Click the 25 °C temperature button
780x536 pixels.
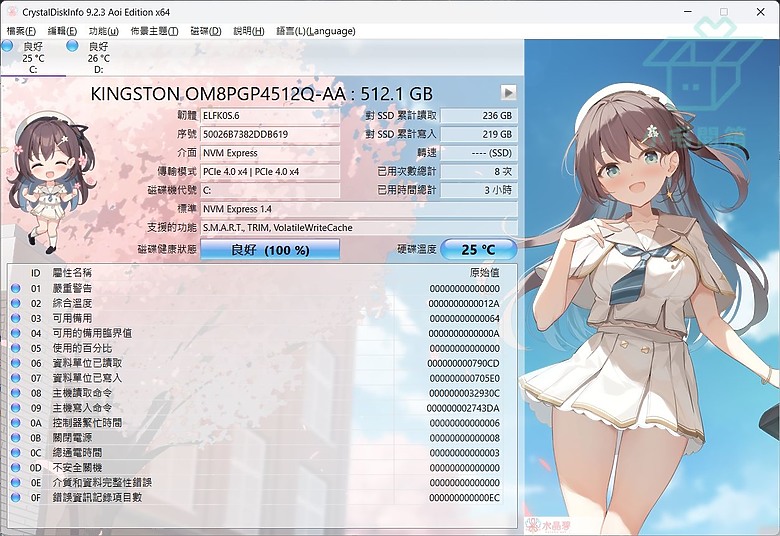pyautogui.click(x=479, y=249)
